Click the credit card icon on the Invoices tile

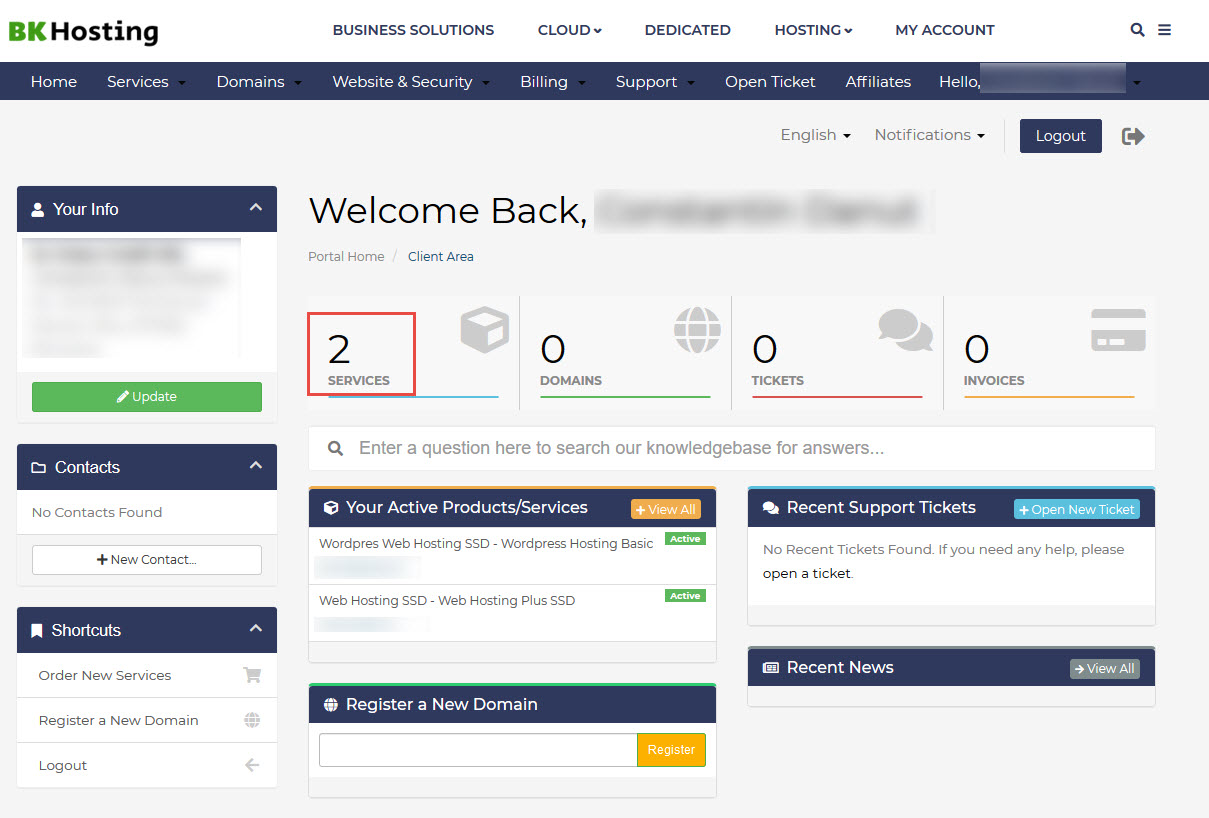1118,330
